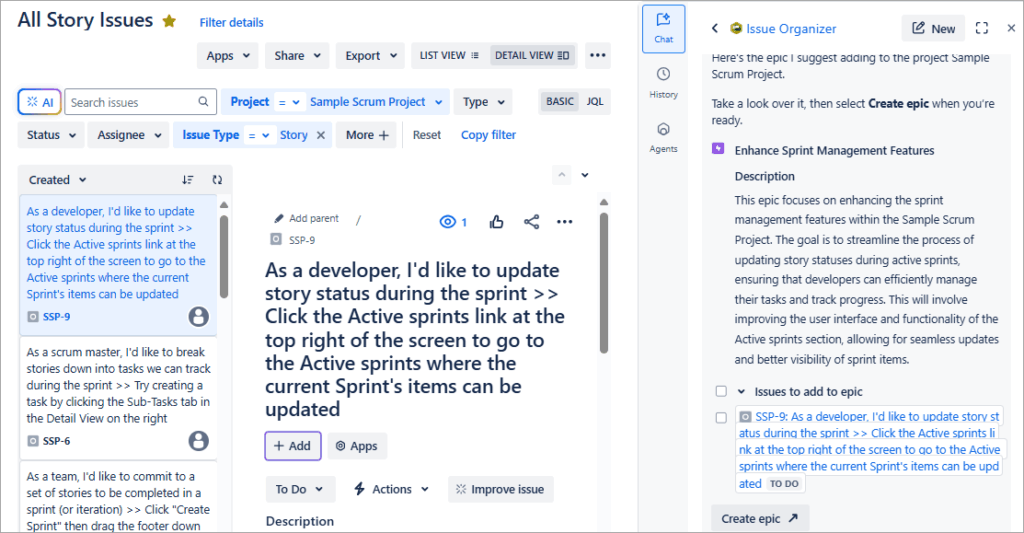Click the thumbs-up vote icon
The height and width of the screenshot is (533, 1024).
[x=497, y=222]
